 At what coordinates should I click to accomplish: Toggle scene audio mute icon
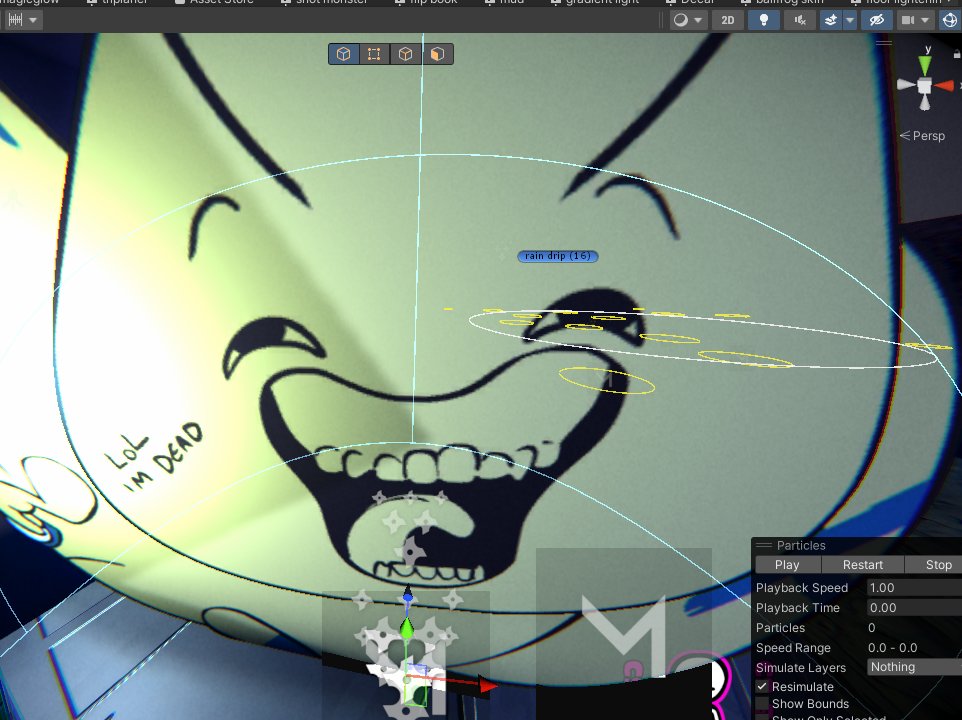point(799,20)
